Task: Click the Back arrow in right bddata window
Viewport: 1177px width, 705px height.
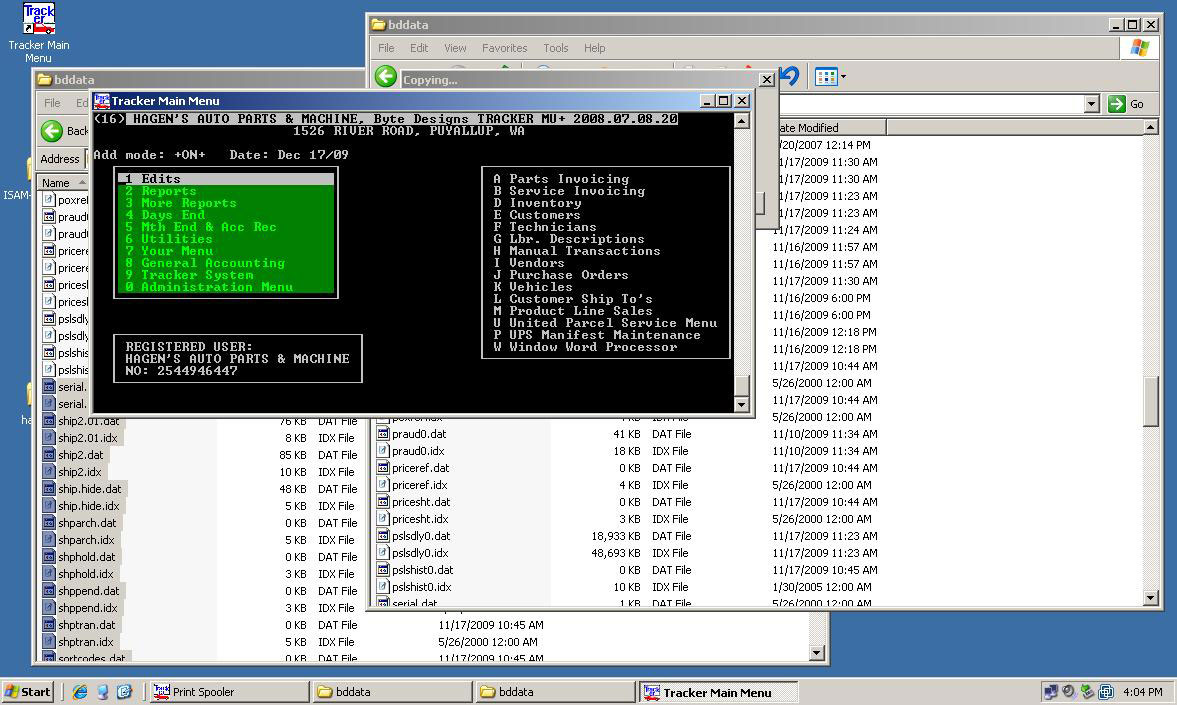Action: (386, 77)
